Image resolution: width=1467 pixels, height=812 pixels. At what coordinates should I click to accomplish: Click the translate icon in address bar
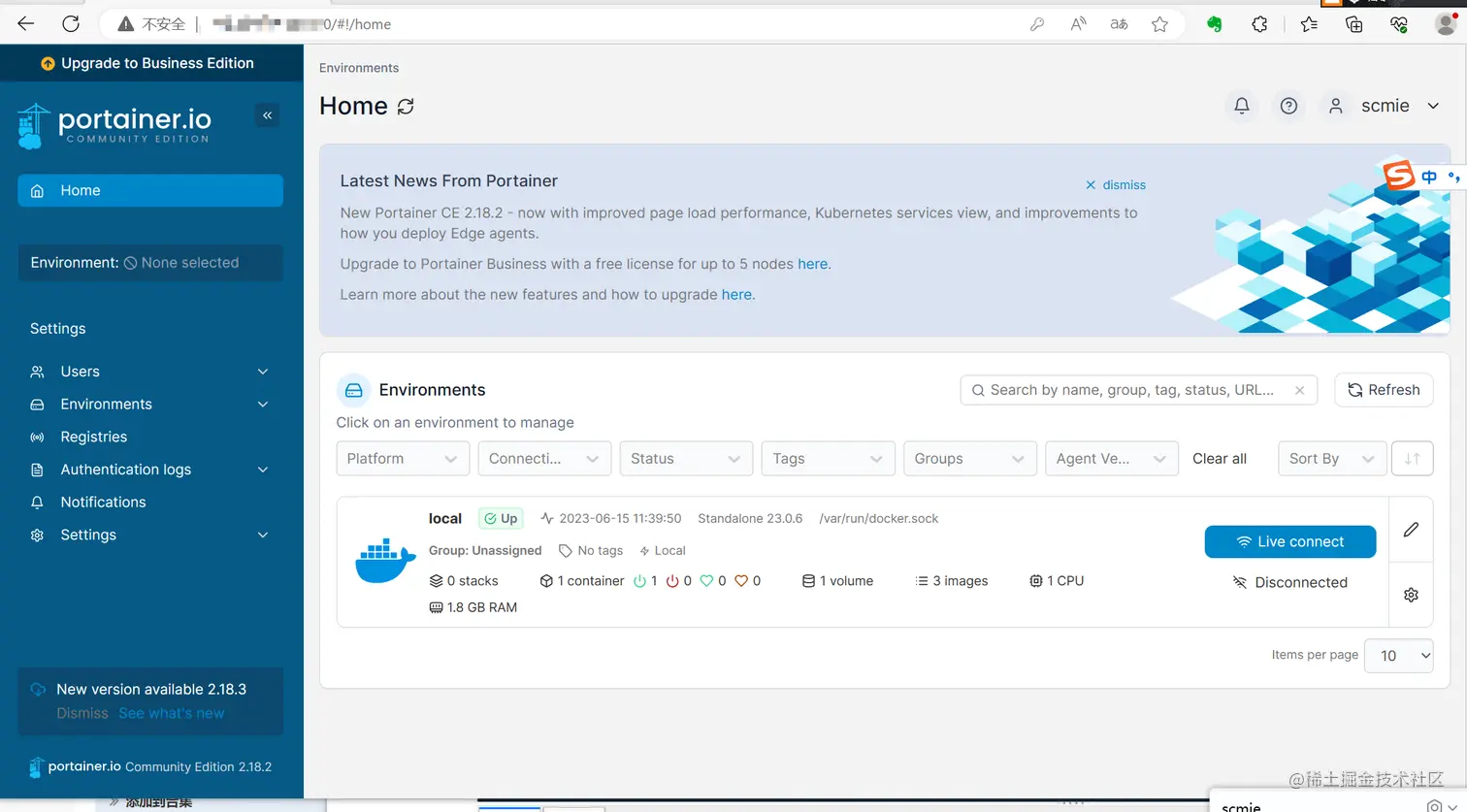[x=1119, y=24]
